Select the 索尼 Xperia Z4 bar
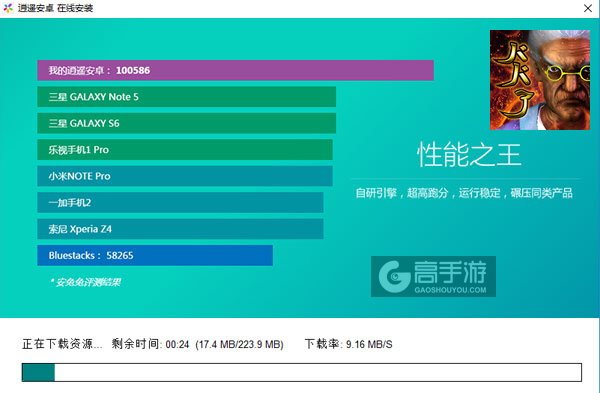600x393 pixels. [180, 229]
